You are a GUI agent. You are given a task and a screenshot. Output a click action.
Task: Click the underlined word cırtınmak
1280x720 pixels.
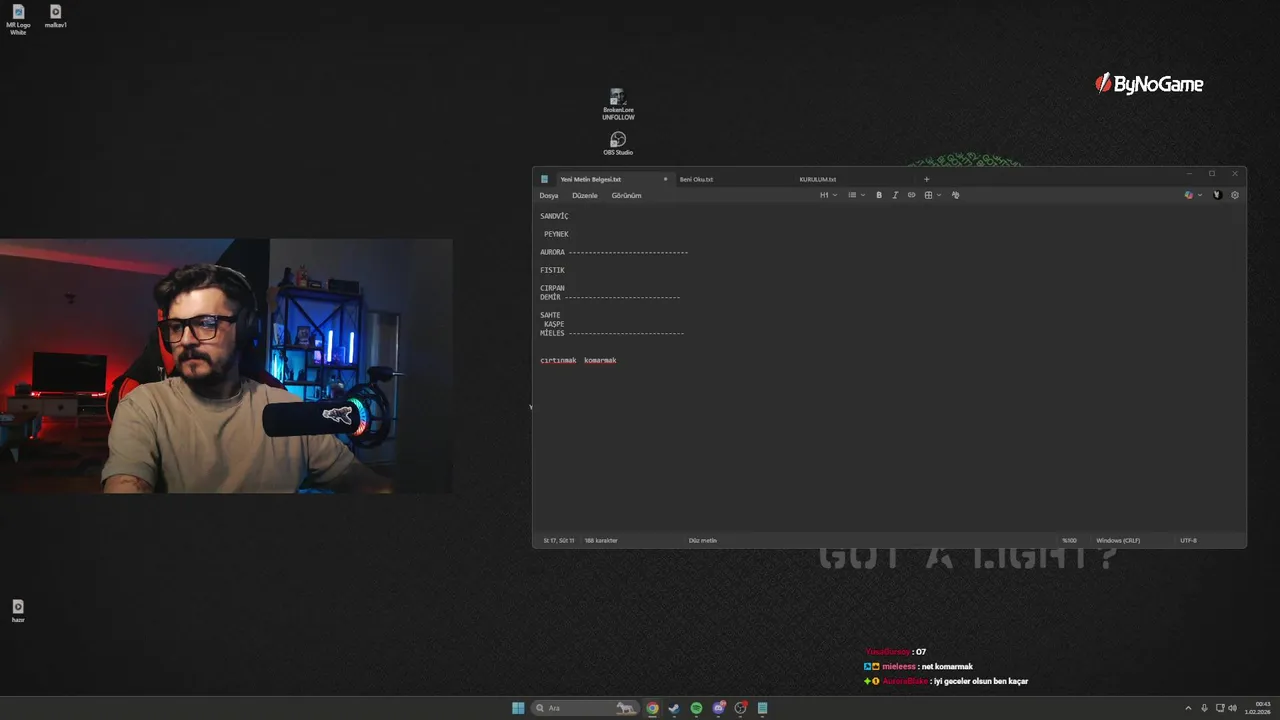click(558, 360)
